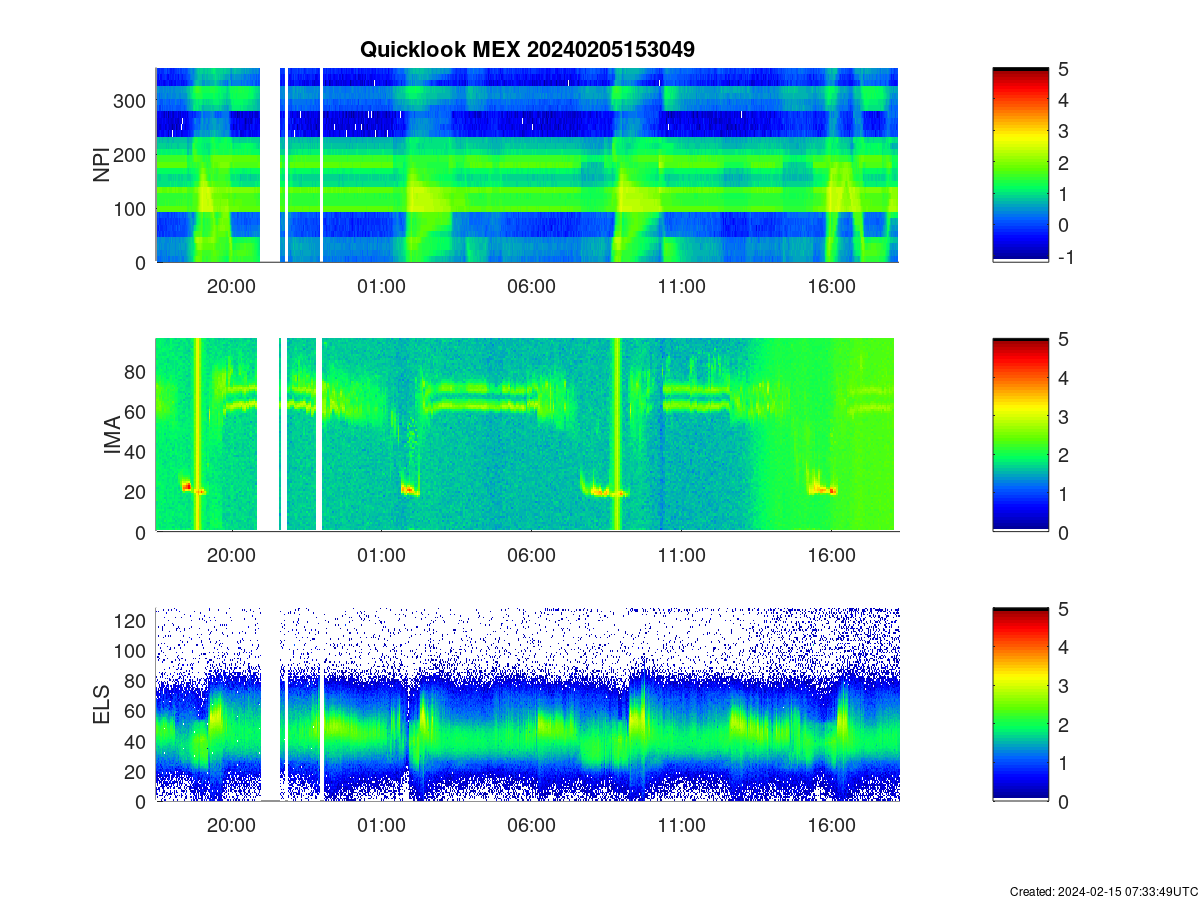The width and height of the screenshot is (1200, 900).
Task: Click the 20:00 tick label under NPI panel
Action: point(231,286)
